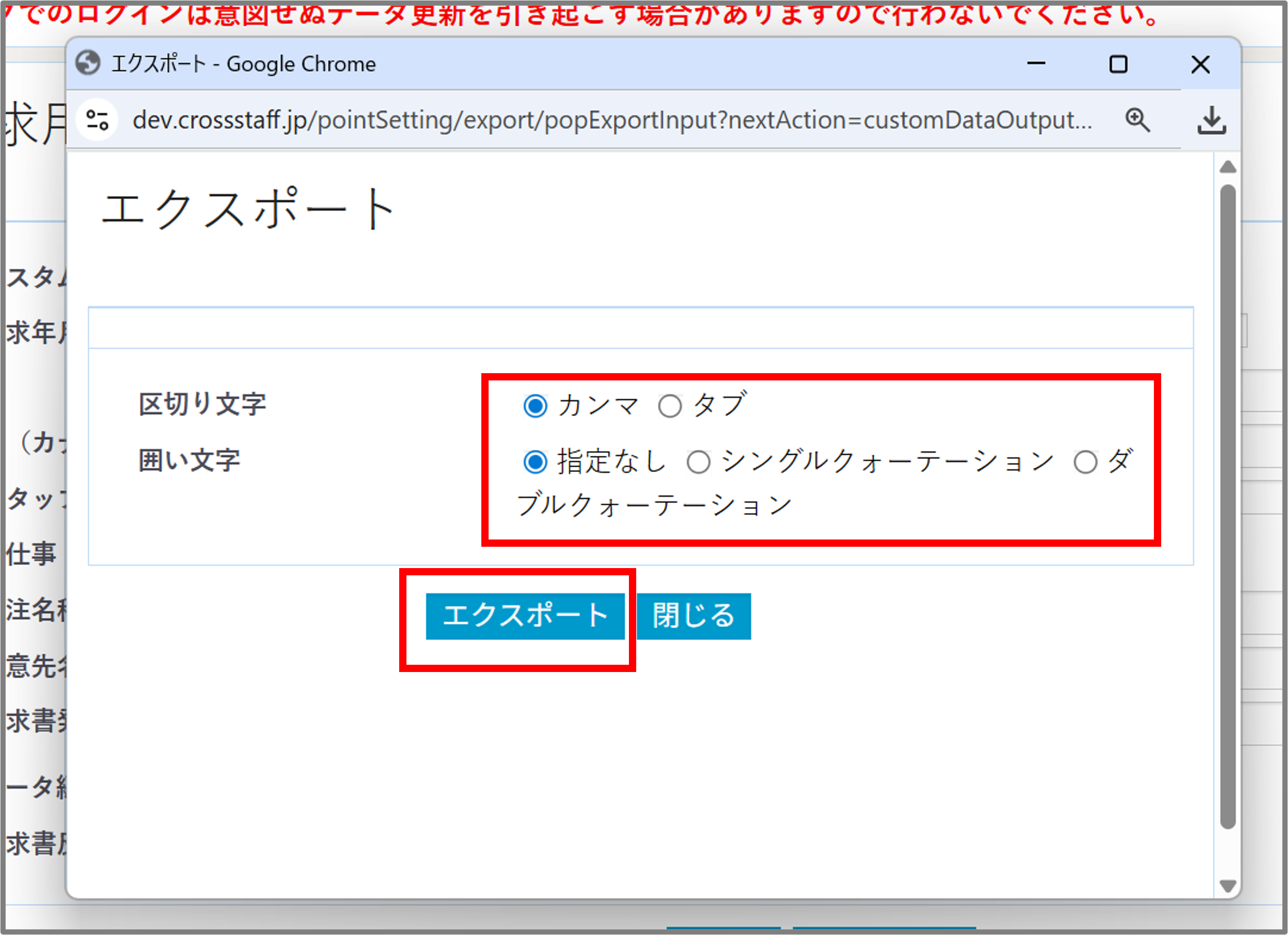Click the popup URL address text
Image resolution: width=1288 pixels, height=935 pixels.
(x=612, y=120)
